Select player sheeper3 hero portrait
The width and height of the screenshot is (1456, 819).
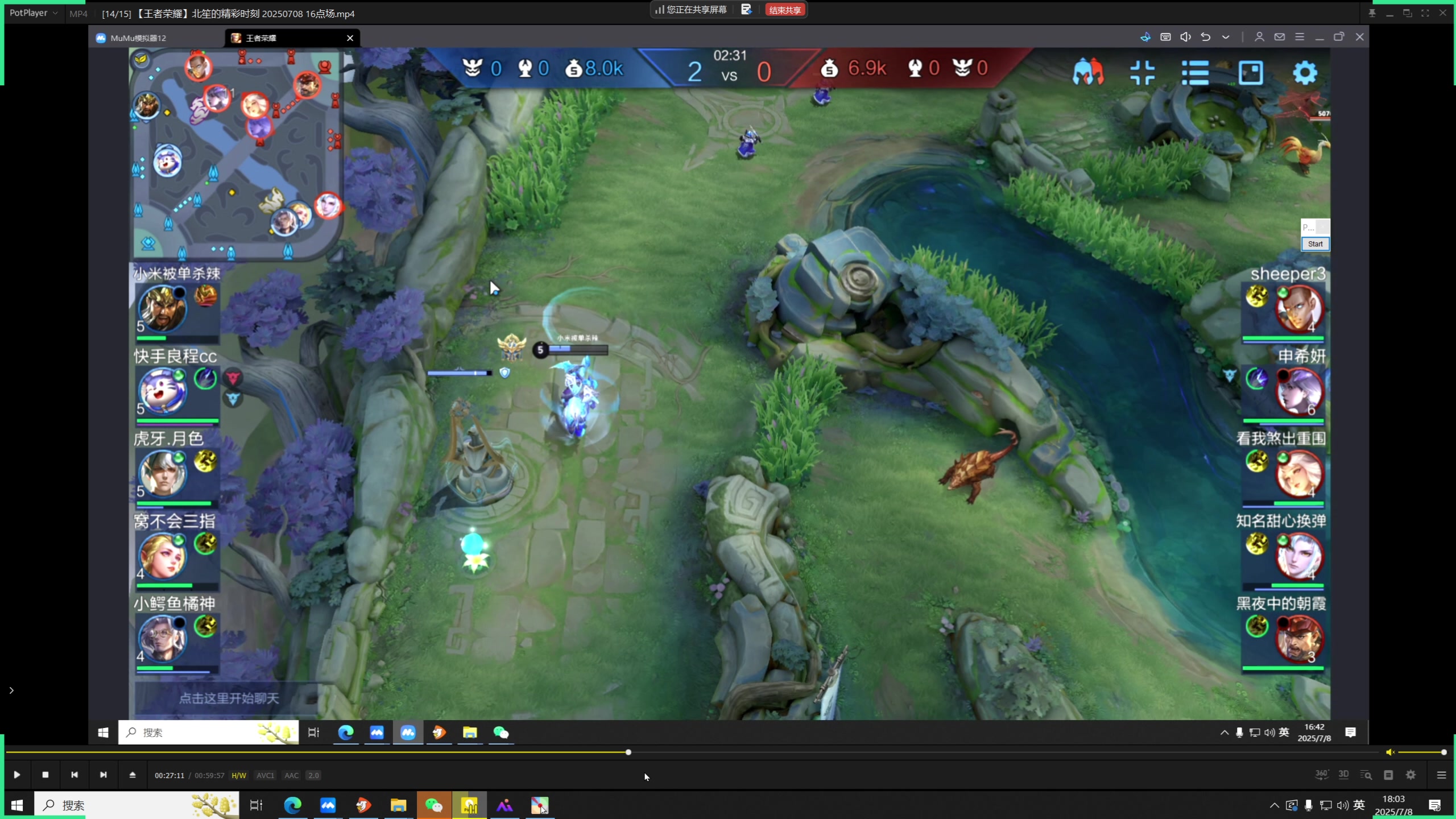[1300, 308]
